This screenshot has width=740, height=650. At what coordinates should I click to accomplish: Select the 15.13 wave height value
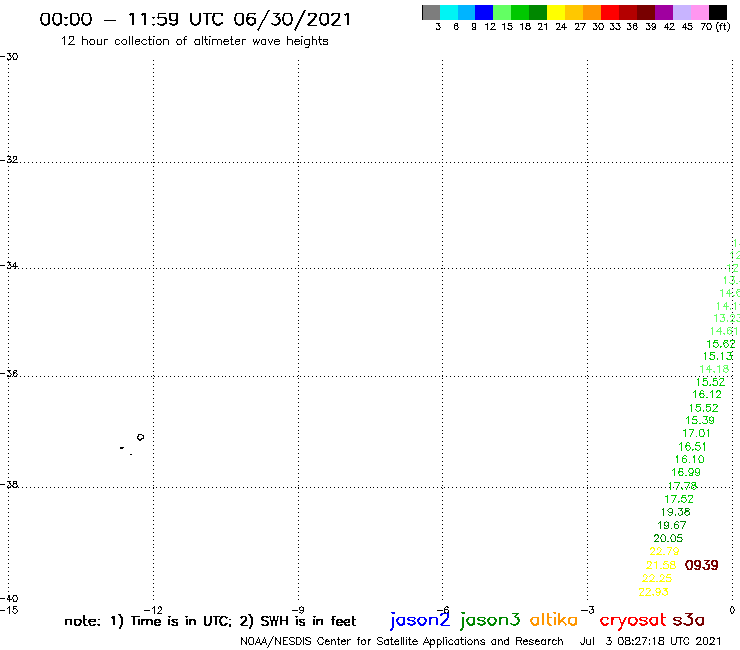[718, 356]
